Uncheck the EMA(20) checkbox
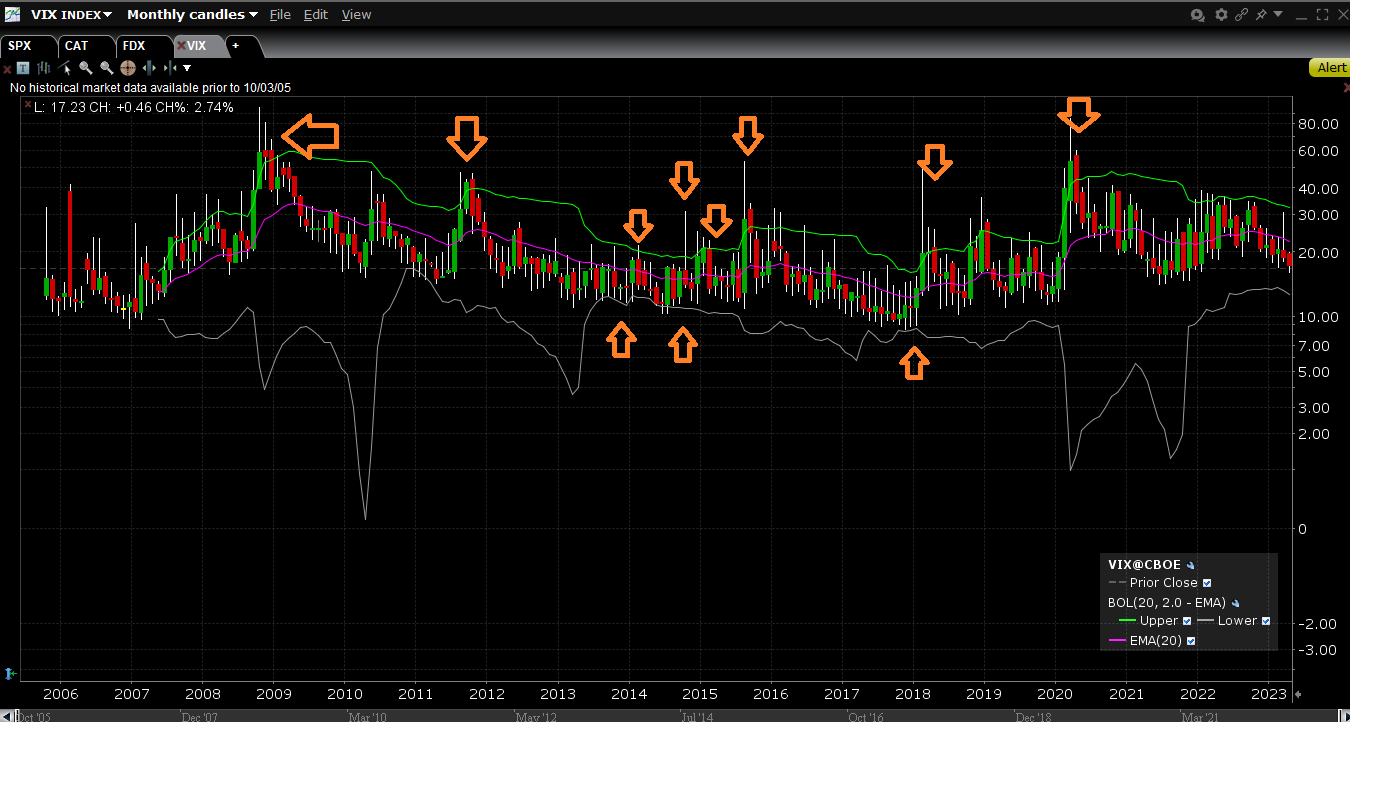This screenshot has width=1386, height=791. [1190, 641]
